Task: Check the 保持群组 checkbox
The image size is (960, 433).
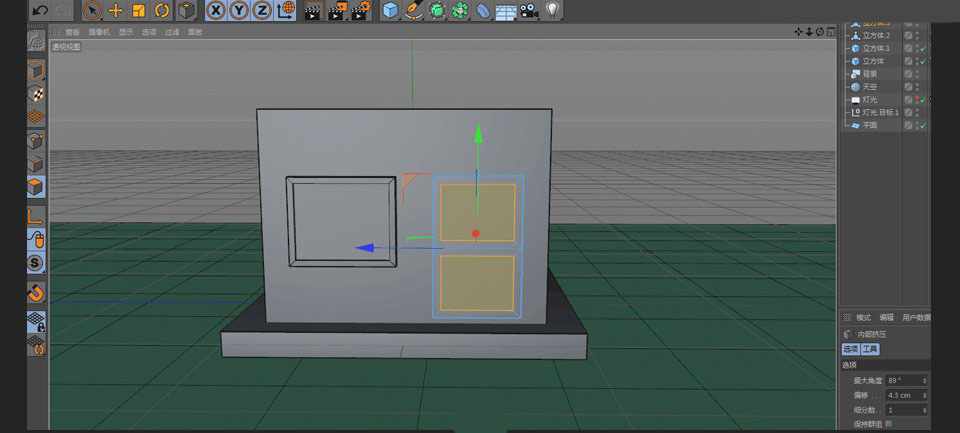Action: coord(889,424)
